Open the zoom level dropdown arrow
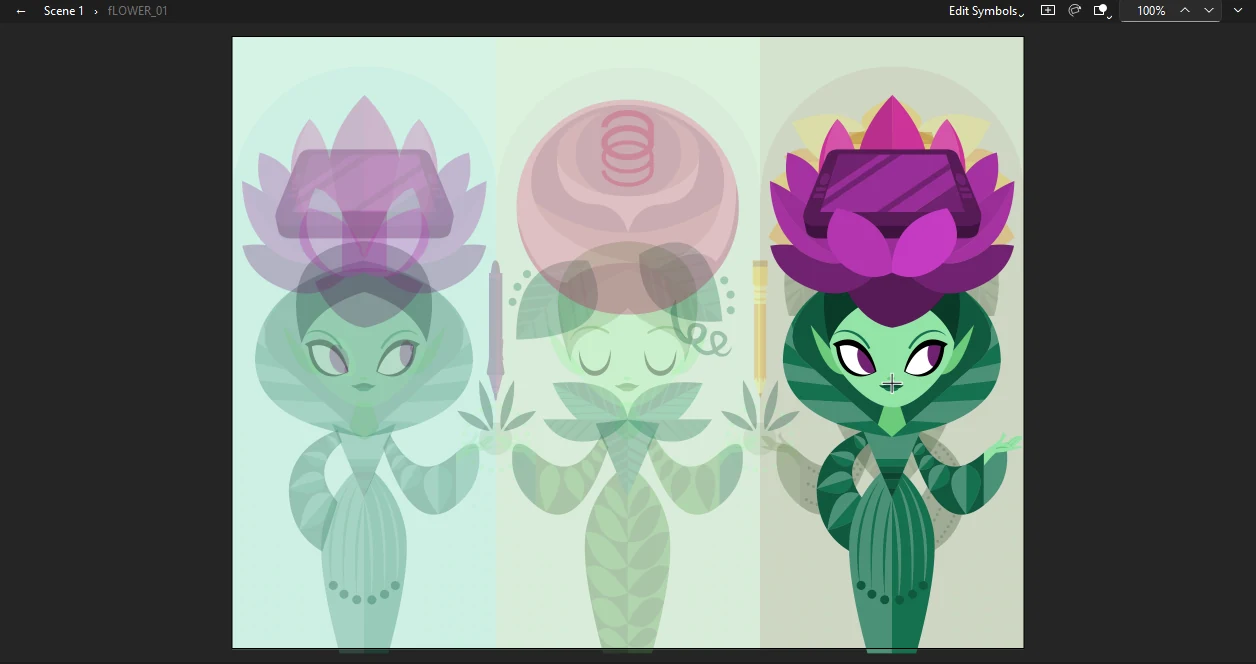Viewport: 1256px width, 664px height. click(1209, 10)
